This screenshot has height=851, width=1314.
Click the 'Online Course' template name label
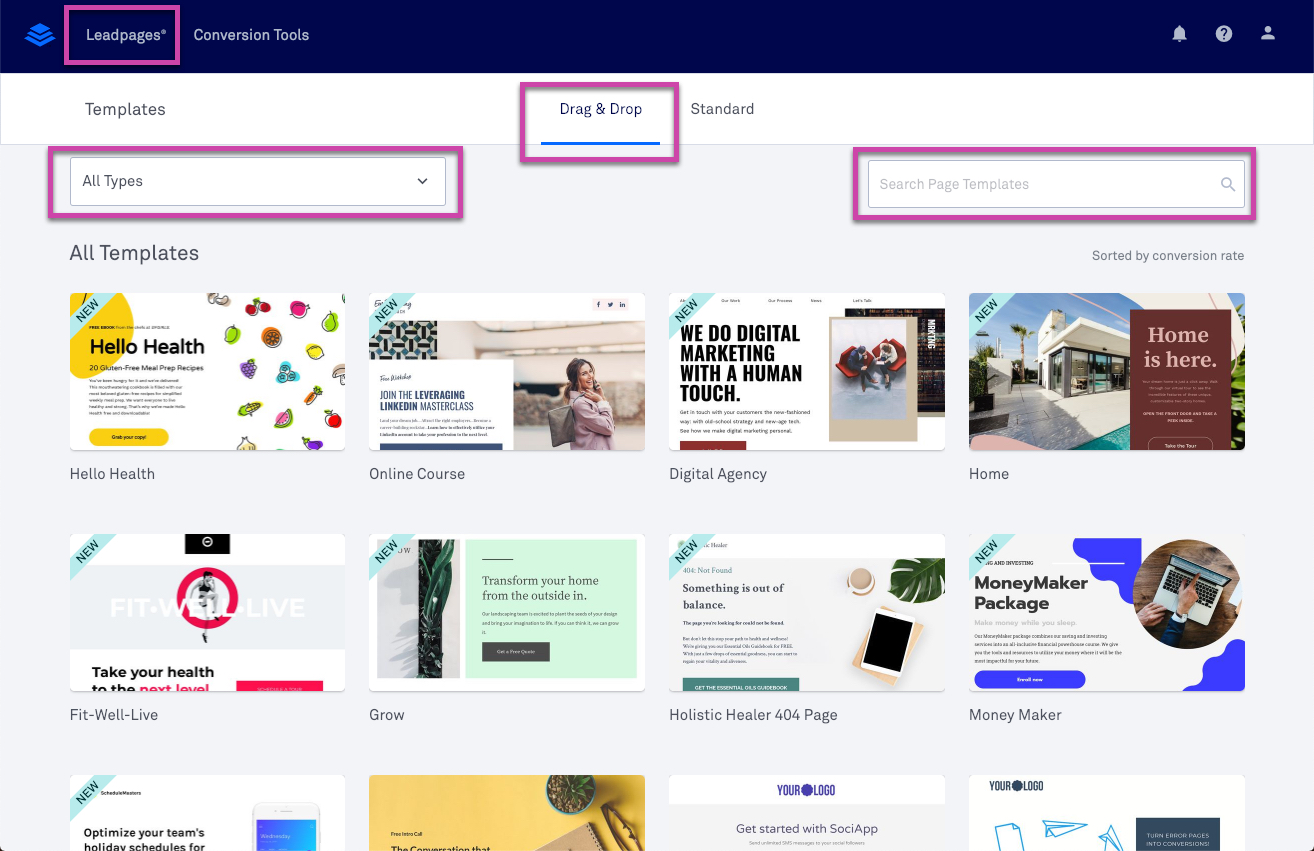417,474
